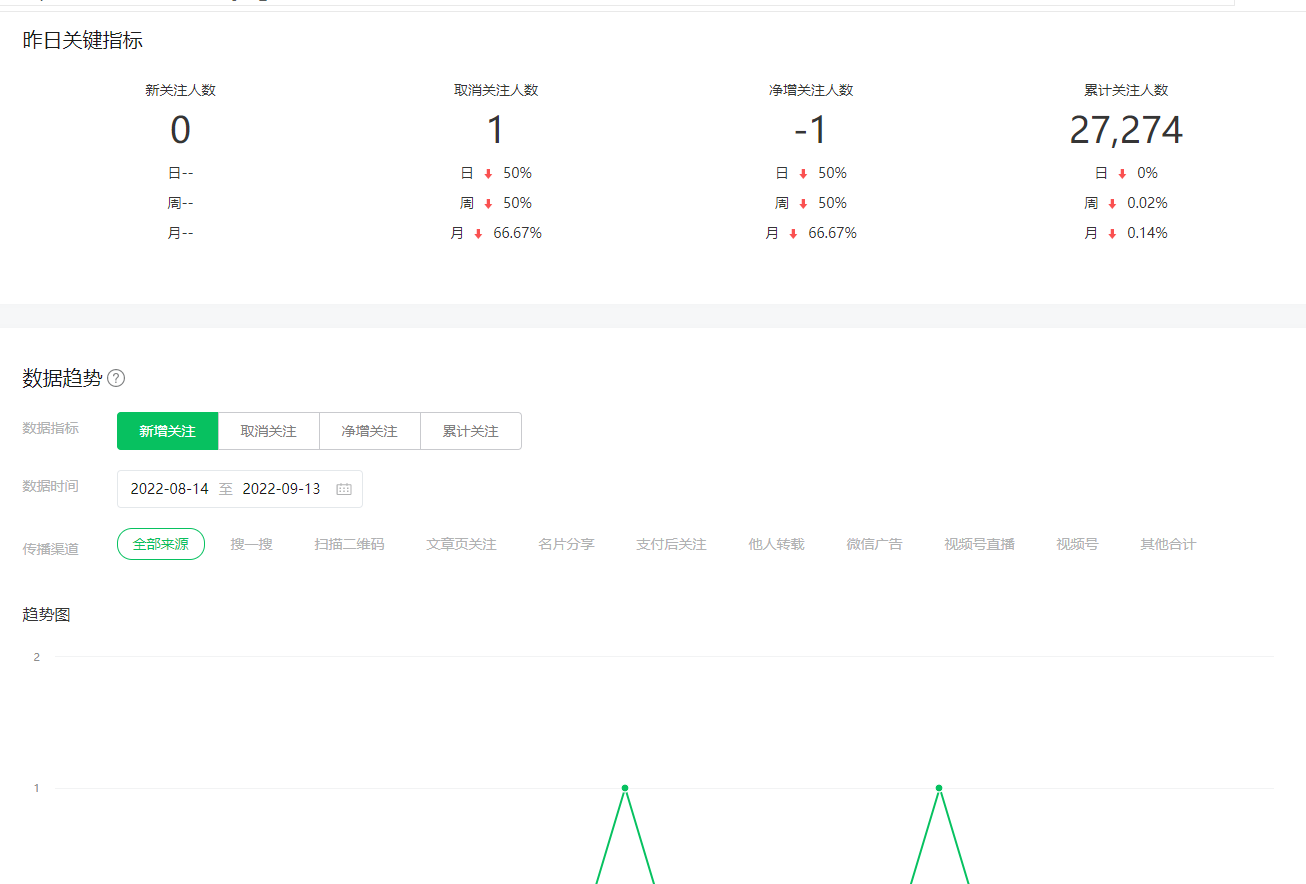The image size is (1306, 884).
Task: Switch to the 取消关注 metric tab
Action: (269, 431)
